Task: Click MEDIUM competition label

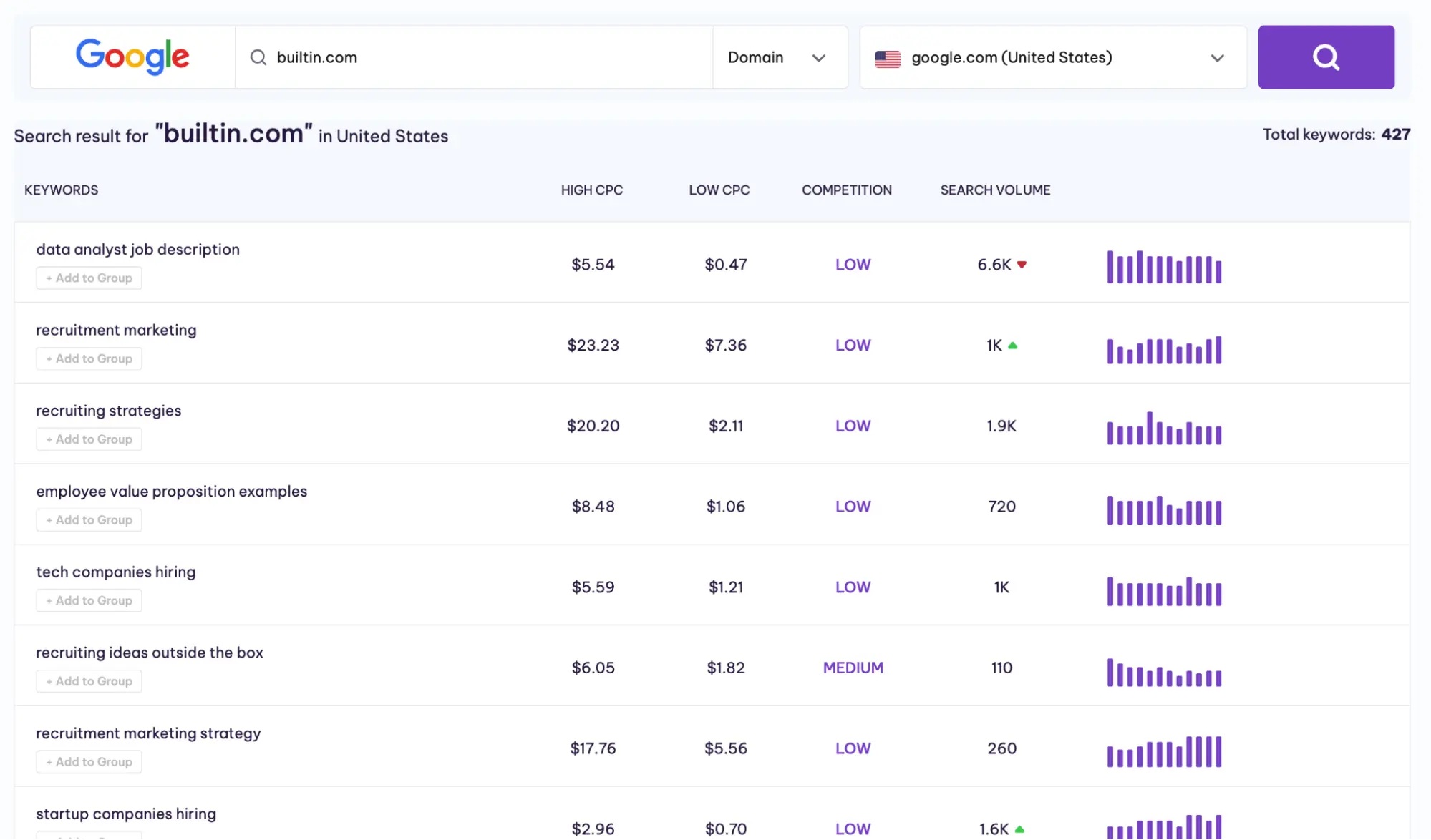Action: (853, 668)
